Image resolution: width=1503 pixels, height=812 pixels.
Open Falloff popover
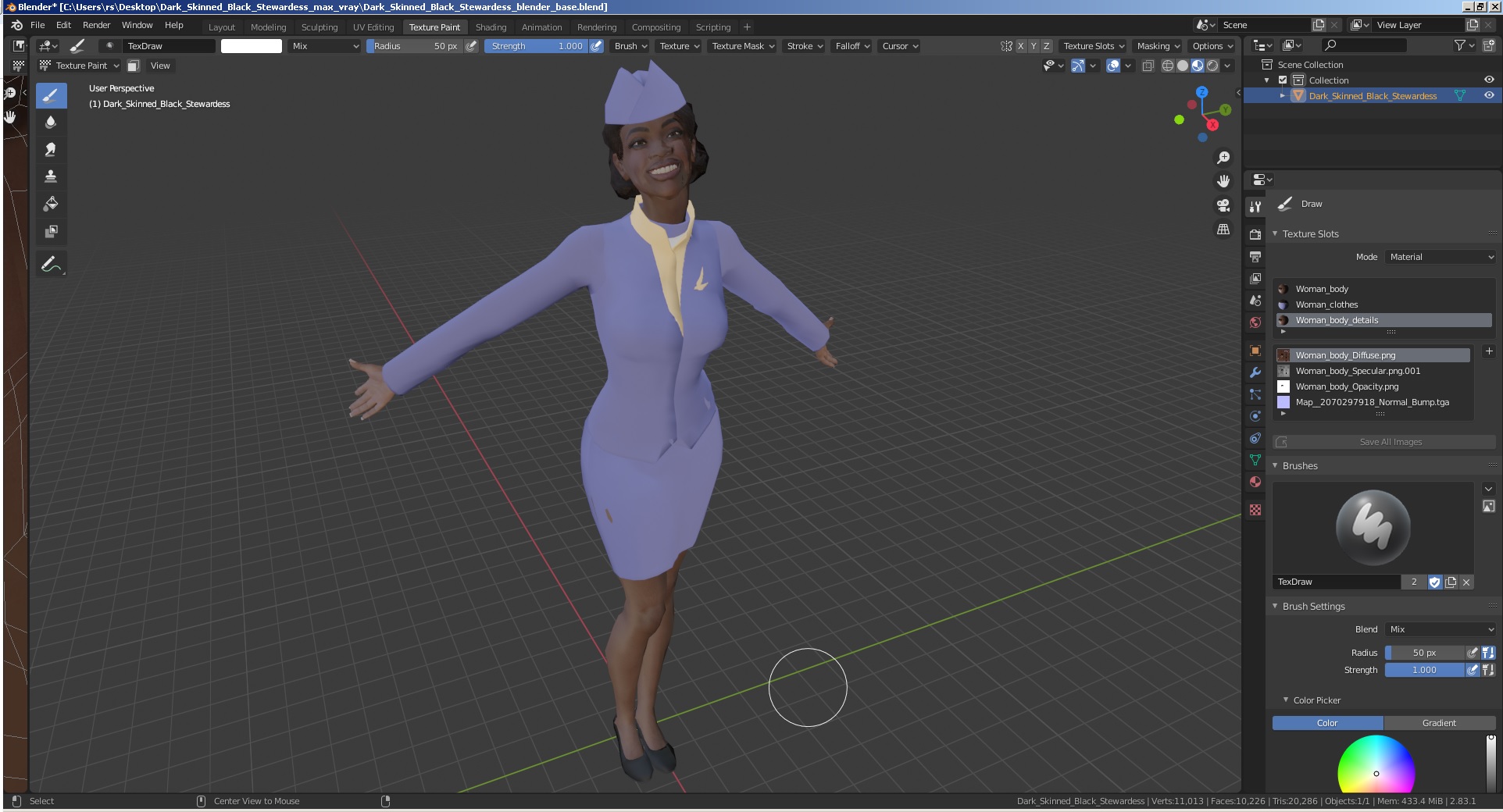(852, 46)
